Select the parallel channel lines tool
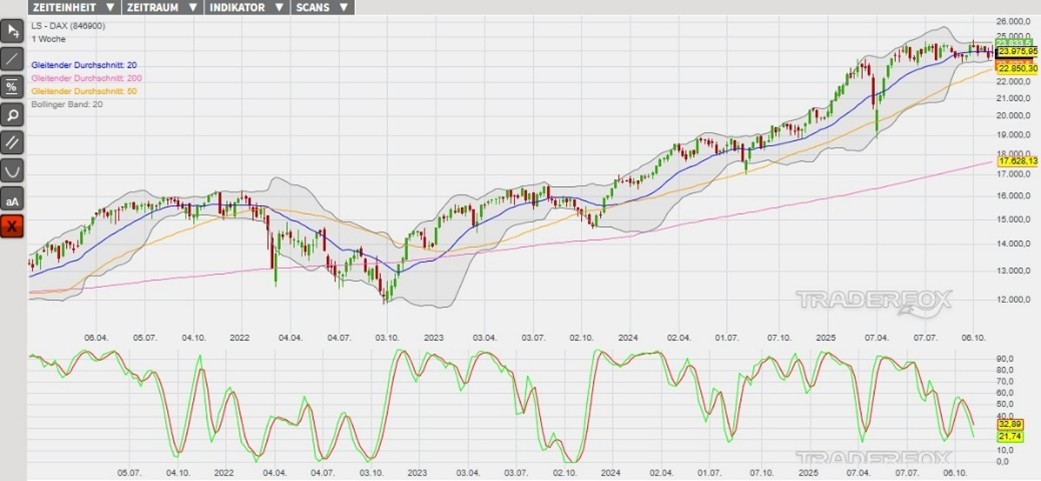This screenshot has height=481, width=1041. point(12,143)
